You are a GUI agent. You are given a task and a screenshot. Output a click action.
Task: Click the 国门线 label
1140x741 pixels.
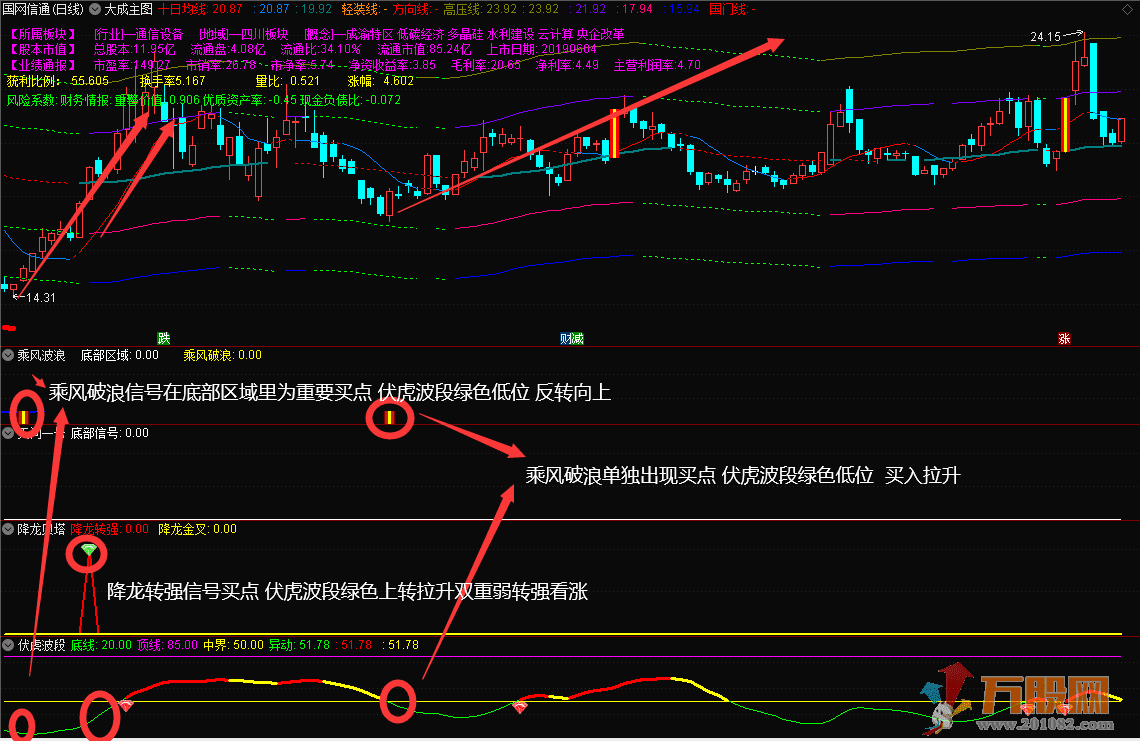tap(732, 9)
